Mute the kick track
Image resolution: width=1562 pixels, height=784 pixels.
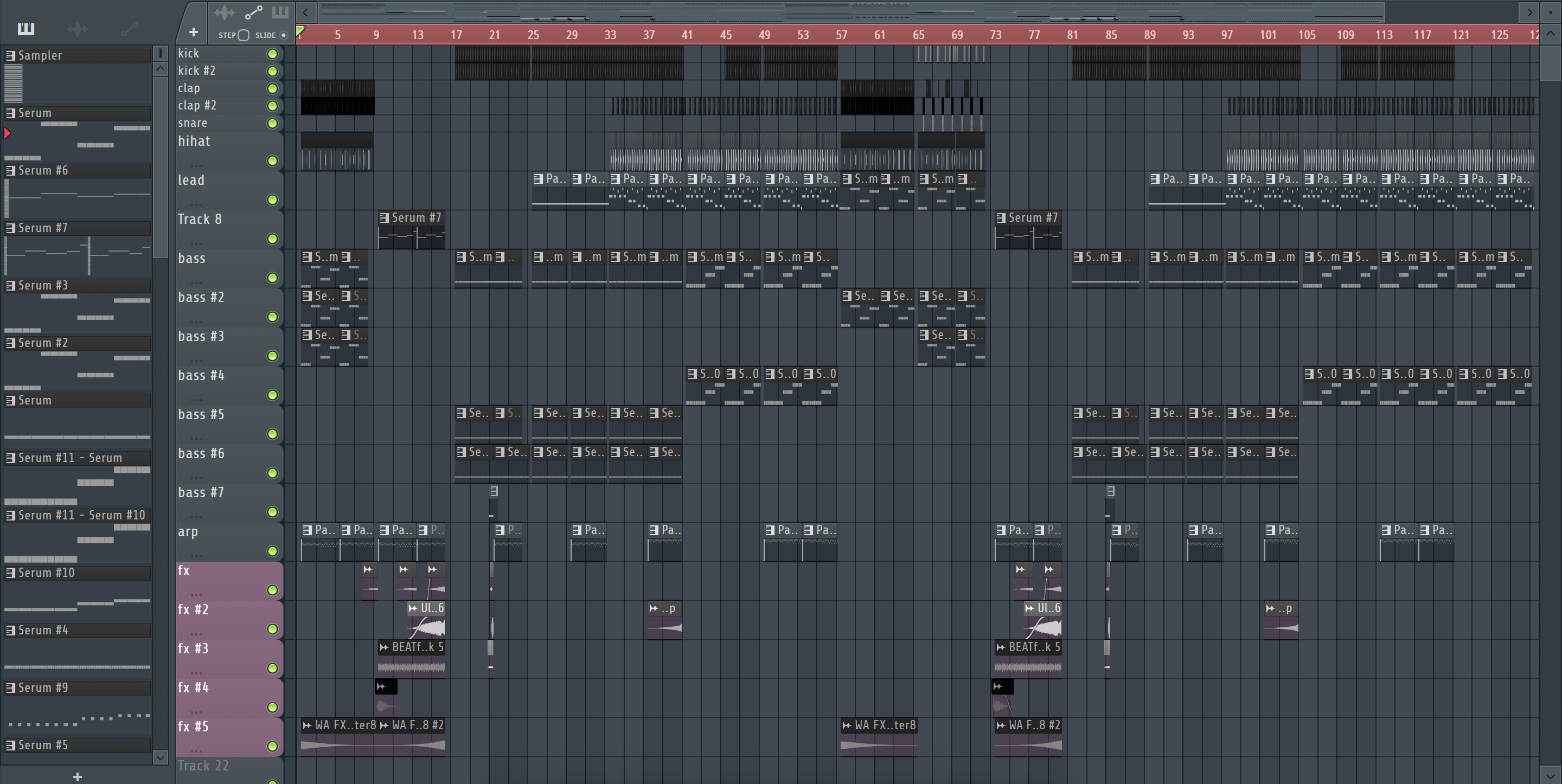pyautogui.click(x=273, y=54)
